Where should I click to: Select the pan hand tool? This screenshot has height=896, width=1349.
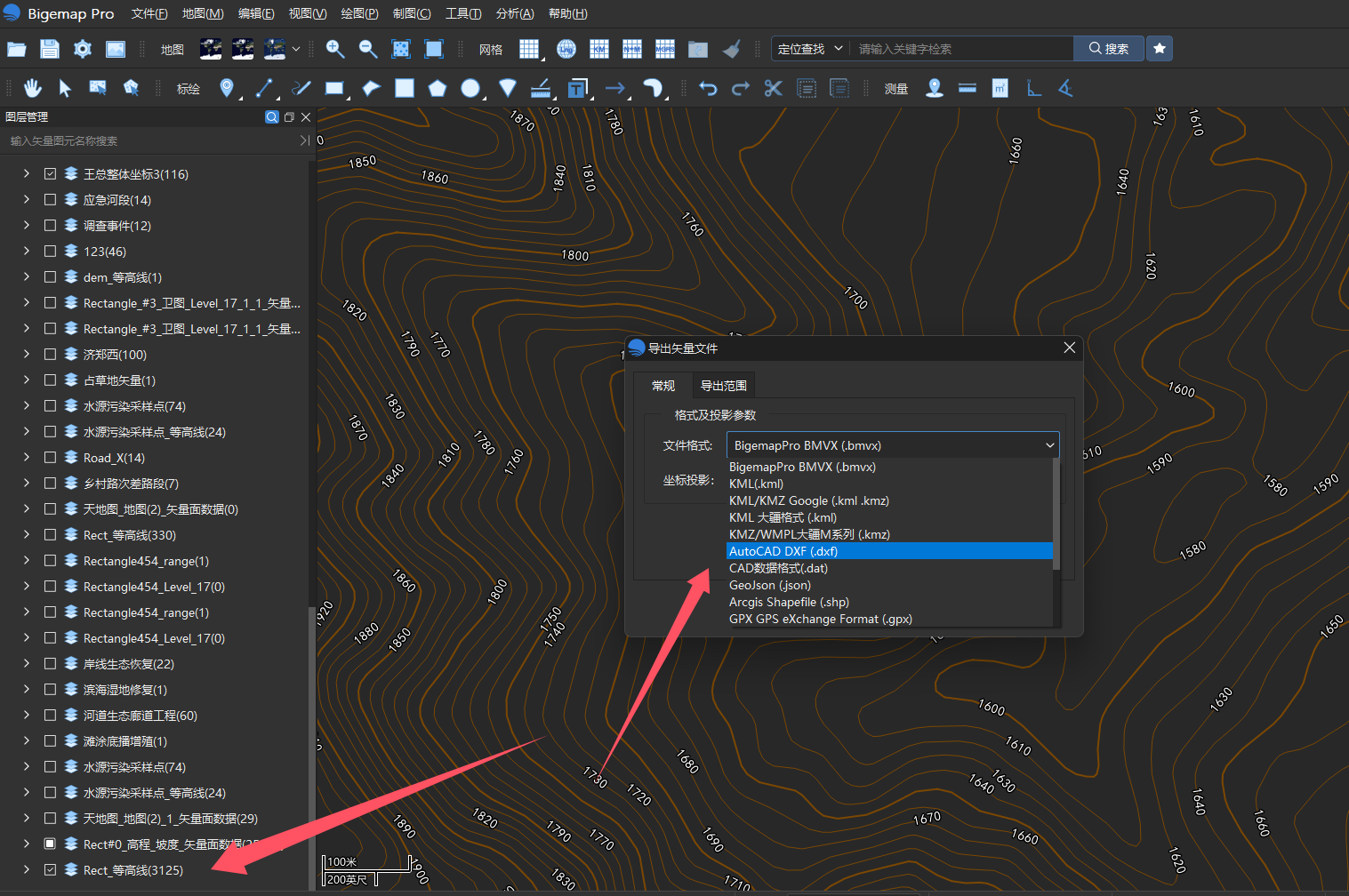tap(33, 88)
